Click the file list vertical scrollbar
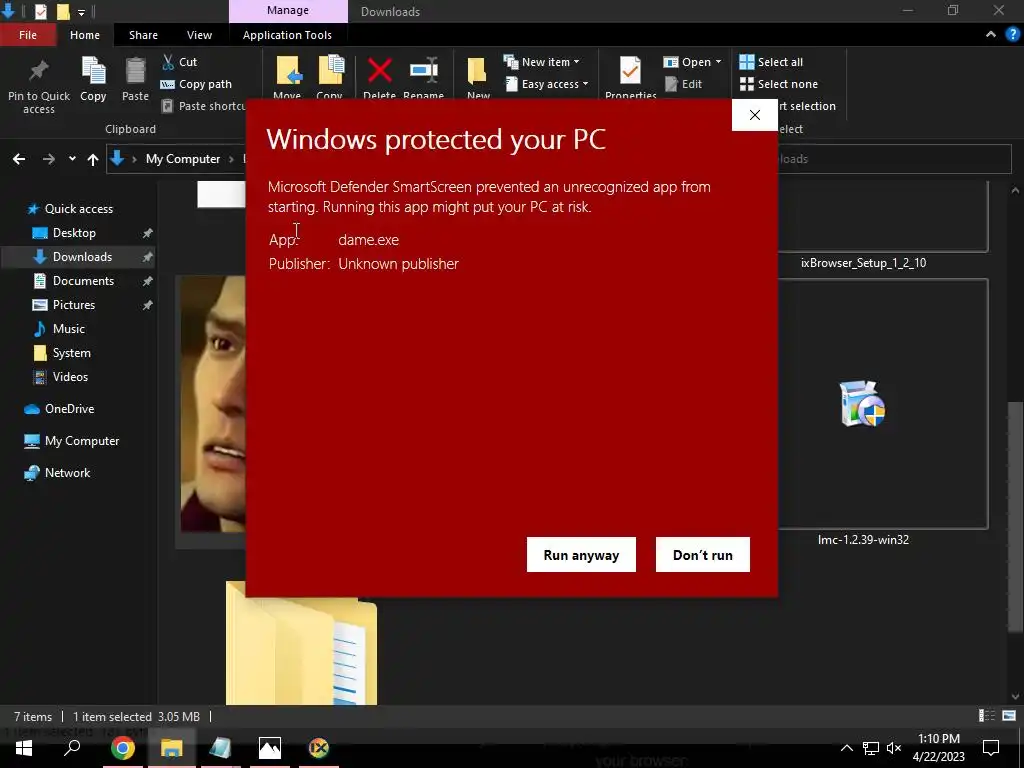The width and height of the screenshot is (1024, 768). (1015, 516)
